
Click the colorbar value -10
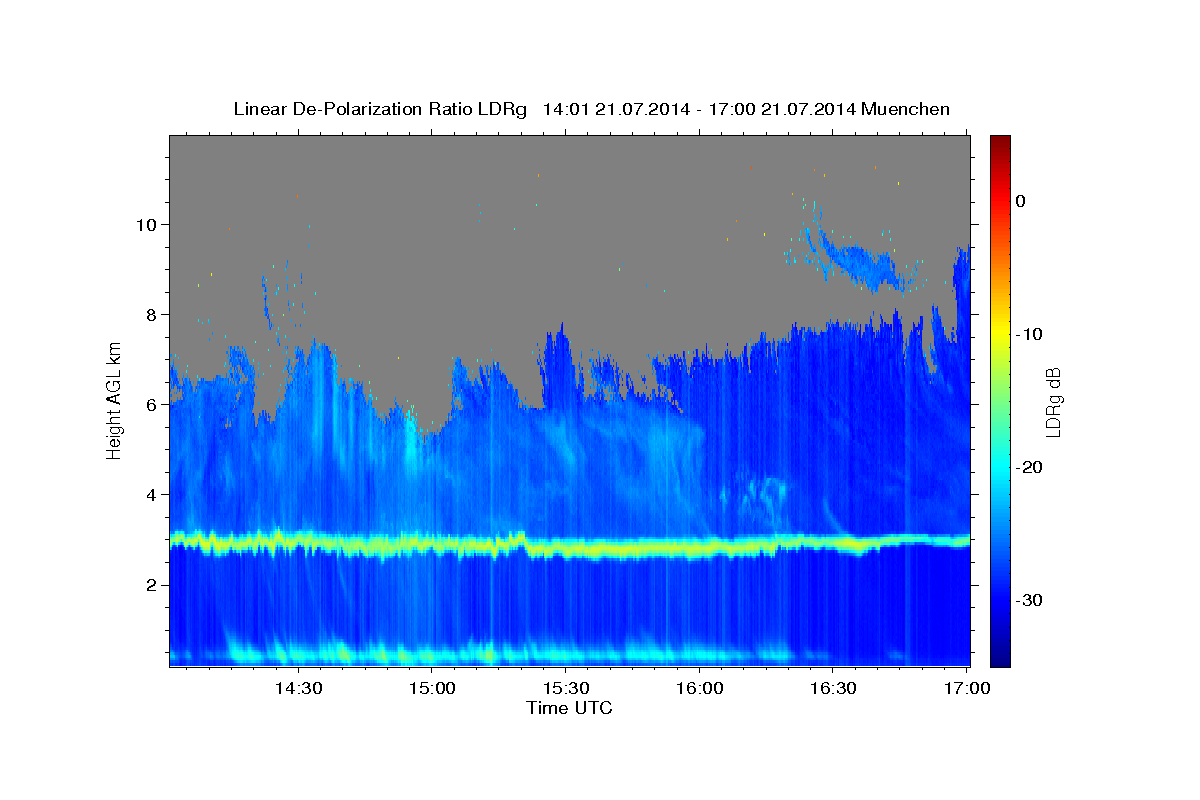[1029, 334]
